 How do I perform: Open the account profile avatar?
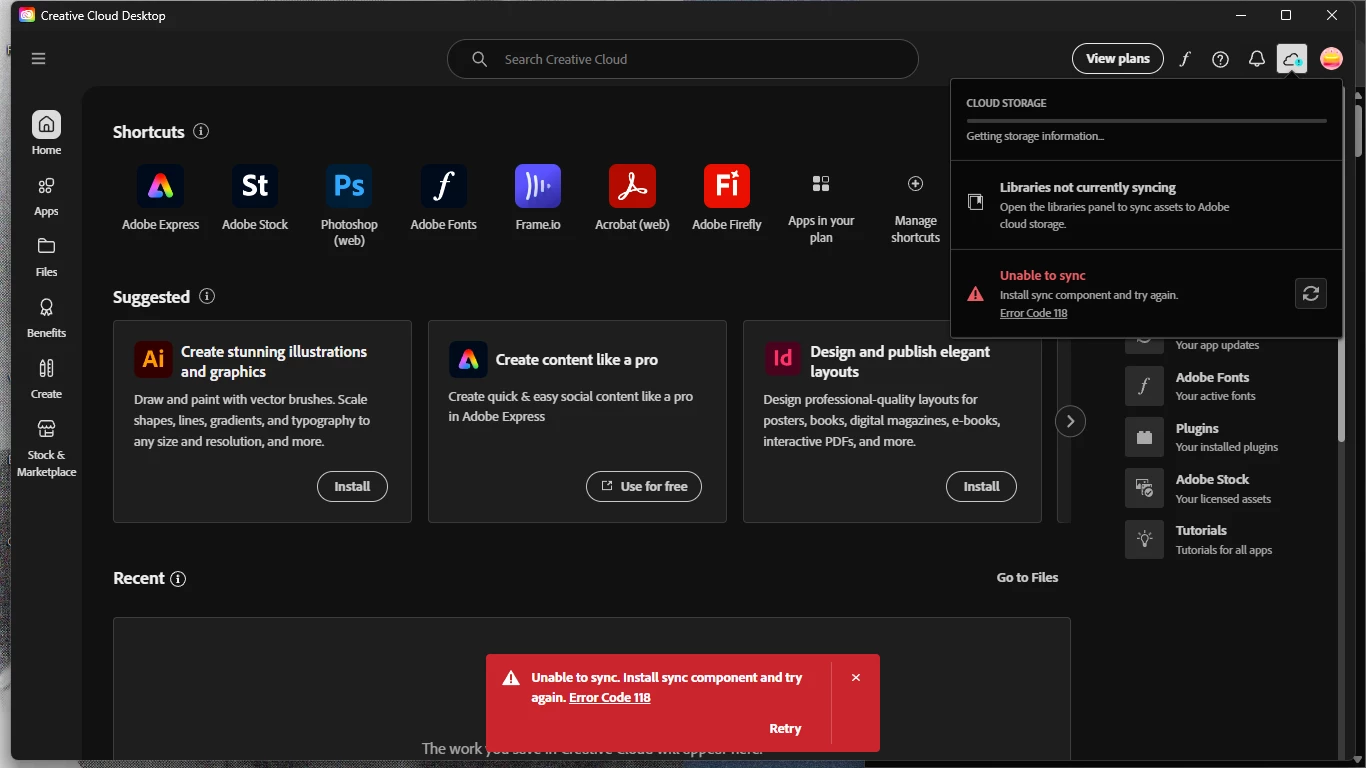1331,59
